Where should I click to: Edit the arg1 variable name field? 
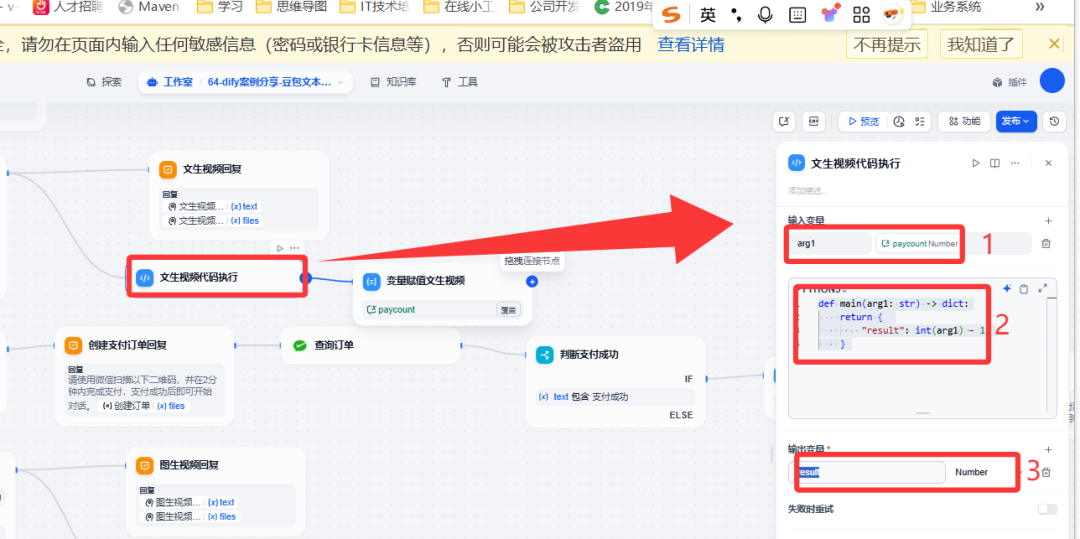[x=830, y=244]
